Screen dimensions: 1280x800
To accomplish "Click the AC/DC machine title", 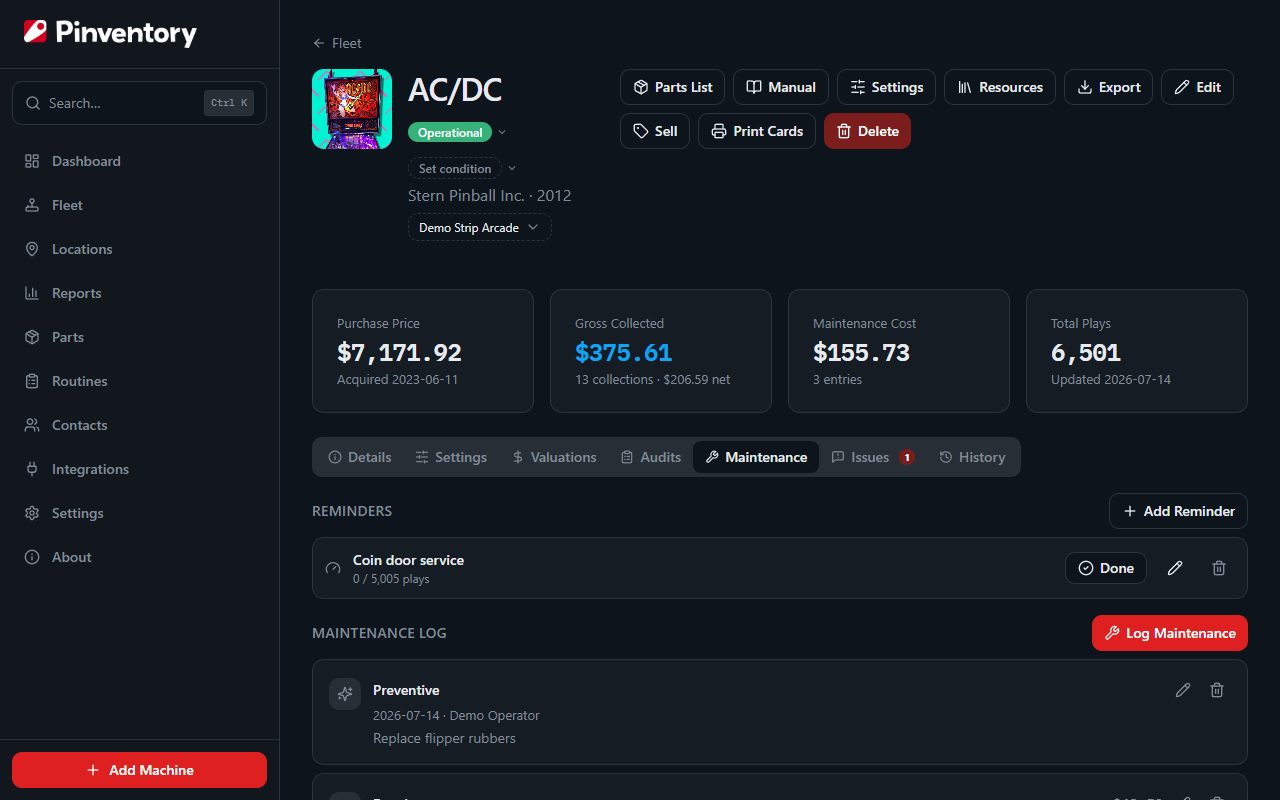I will click(x=455, y=90).
